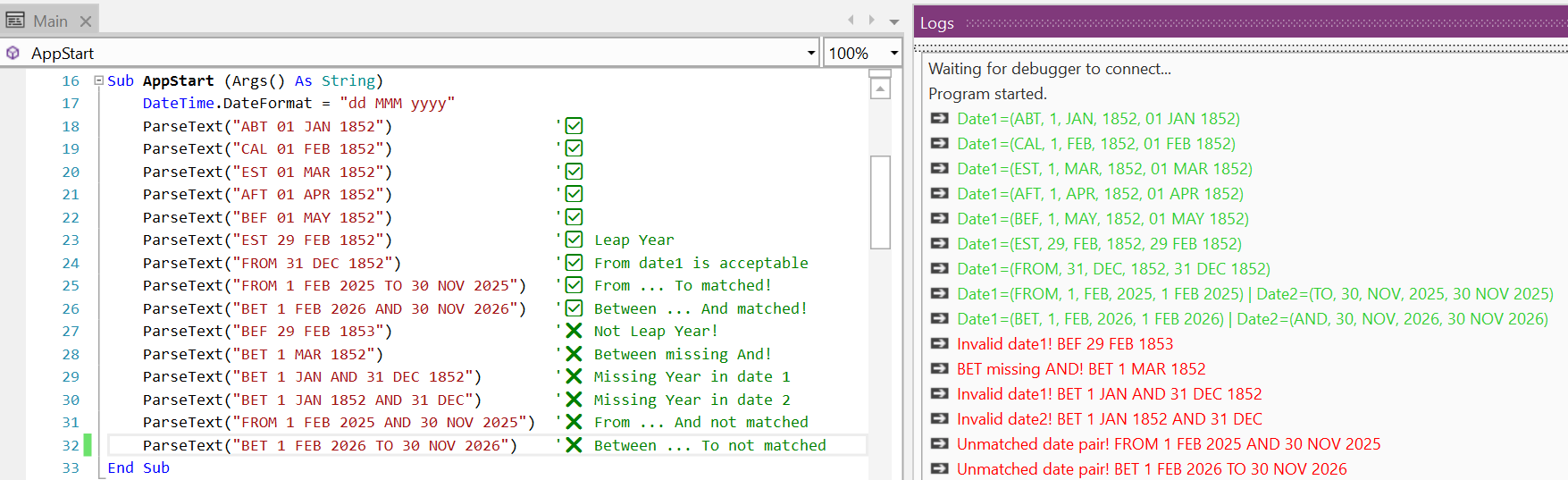Click the green check box on line 18

[574, 126]
